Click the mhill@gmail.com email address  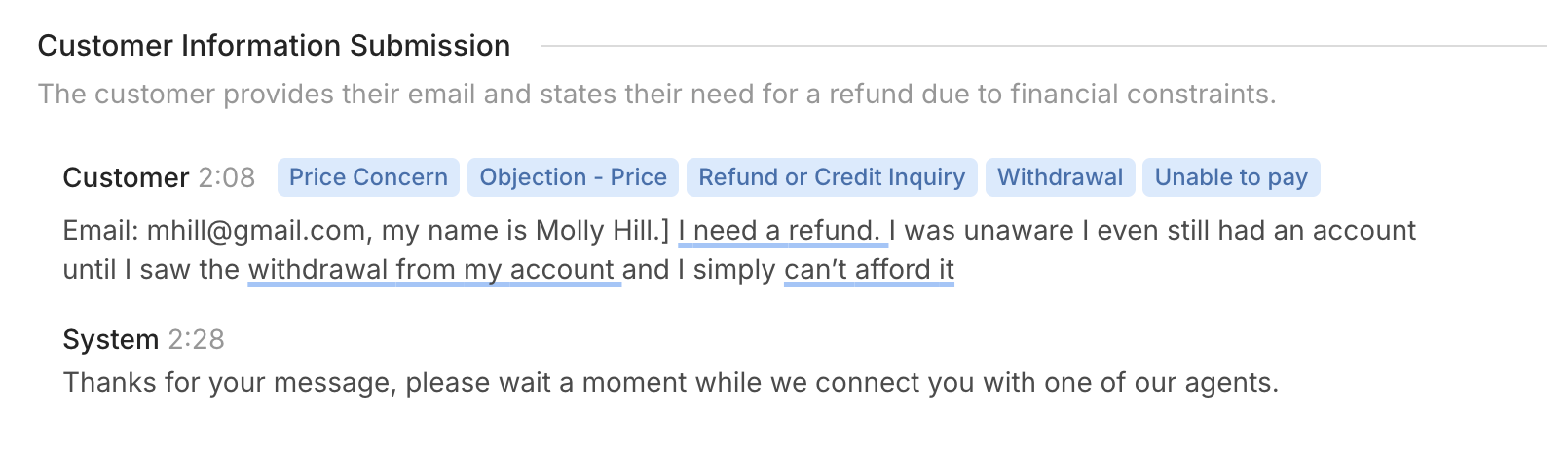pos(257,231)
